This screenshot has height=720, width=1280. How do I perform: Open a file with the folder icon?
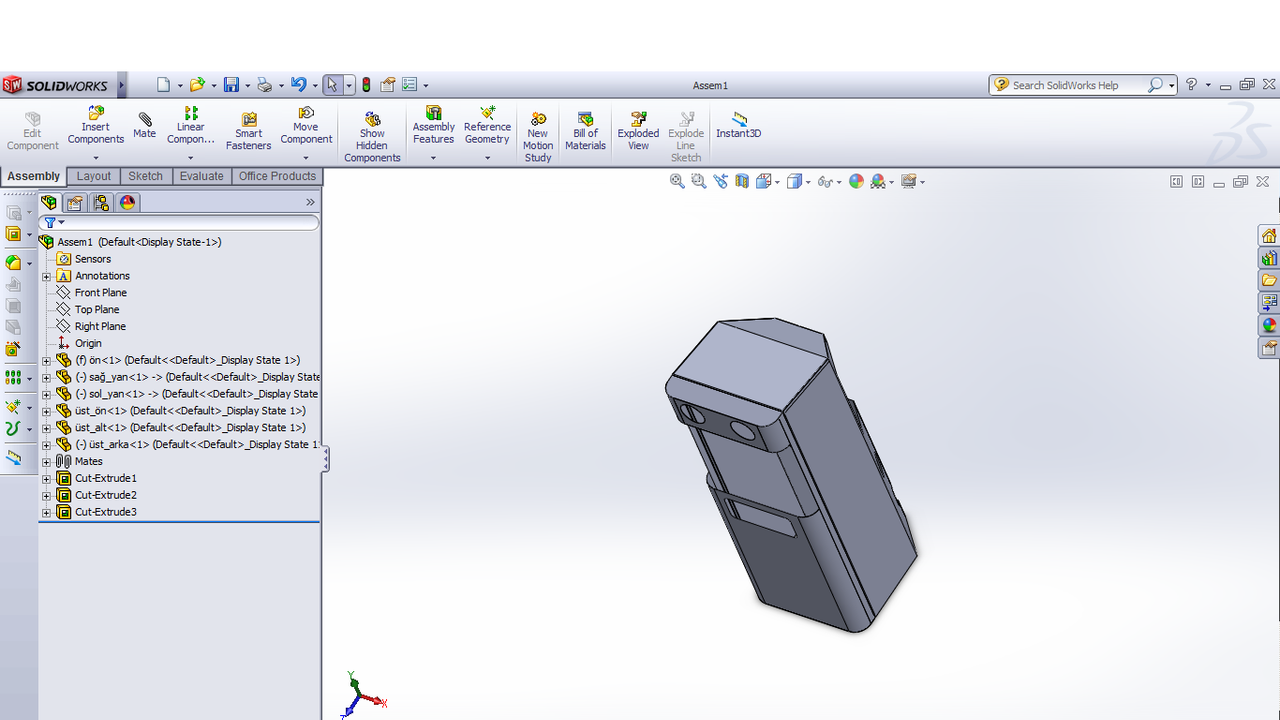197,85
